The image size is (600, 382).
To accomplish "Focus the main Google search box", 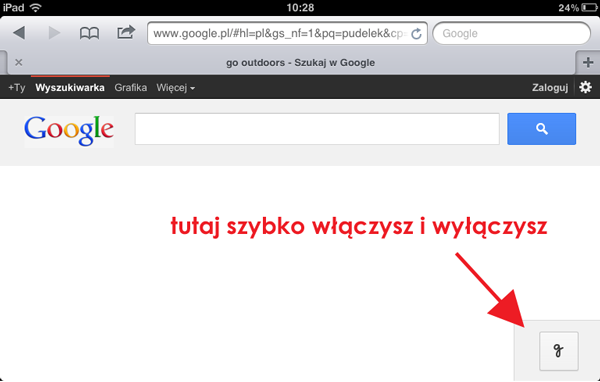I will click(x=317, y=129).
